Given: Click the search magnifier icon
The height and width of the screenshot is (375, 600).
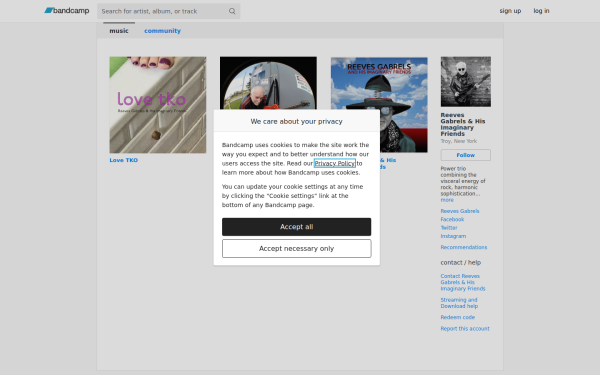Looking at the screenshot, I should click(232, 11).
